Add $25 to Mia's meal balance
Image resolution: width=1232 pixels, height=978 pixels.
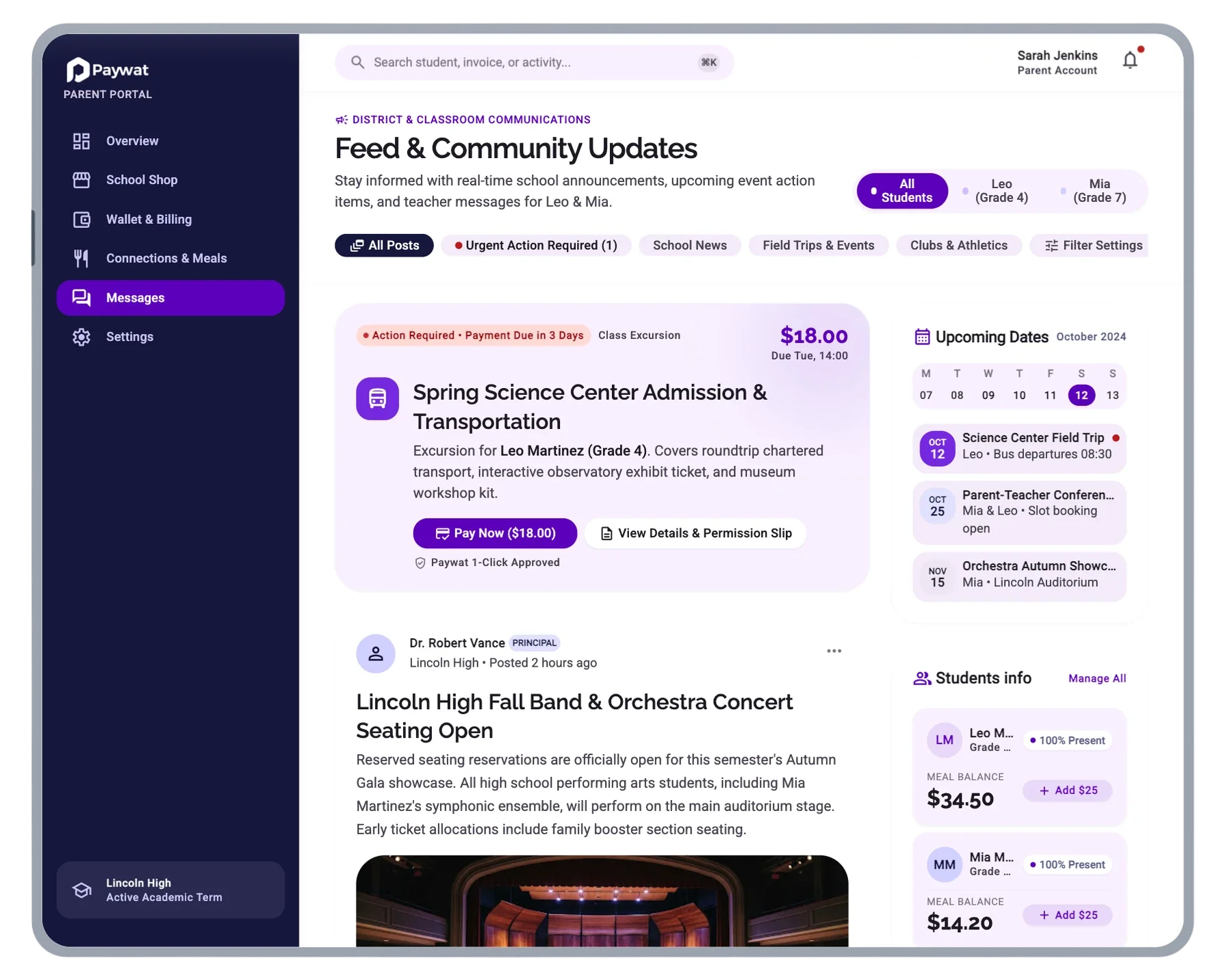click(1067, 915)
